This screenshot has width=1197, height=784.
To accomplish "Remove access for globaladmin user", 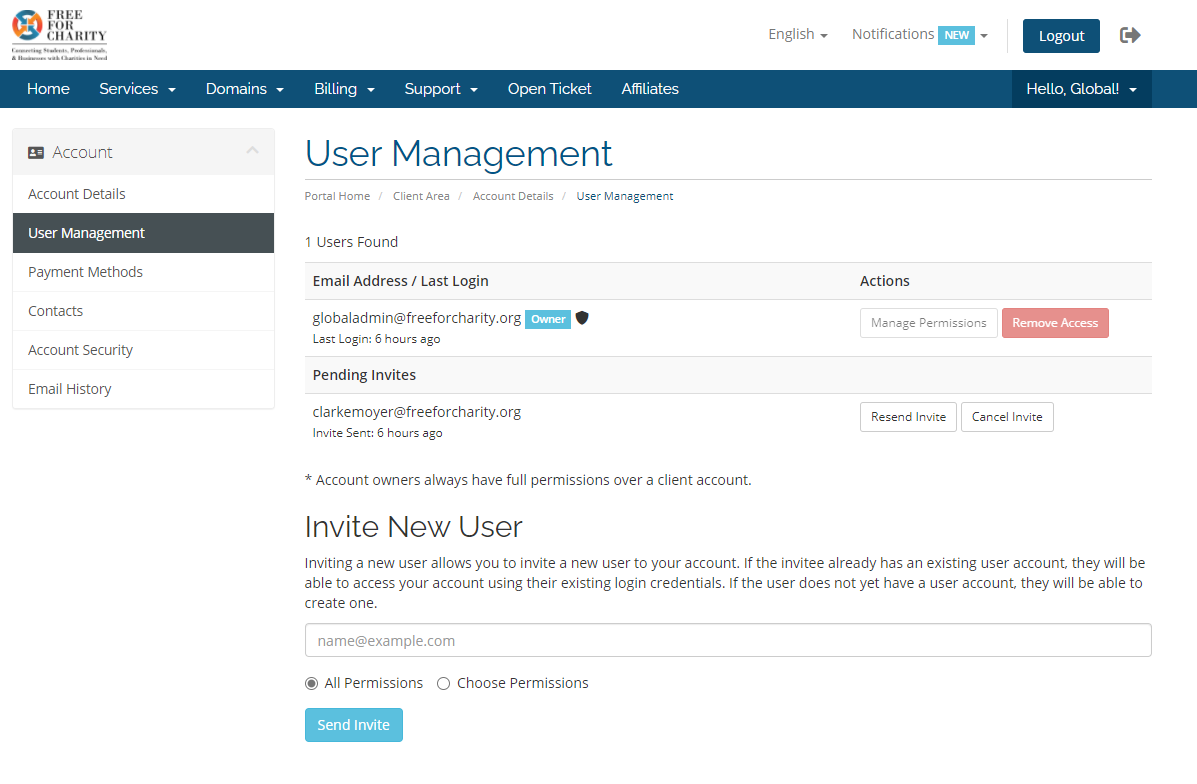I will pyautogui.click(x=1055, y=322).
